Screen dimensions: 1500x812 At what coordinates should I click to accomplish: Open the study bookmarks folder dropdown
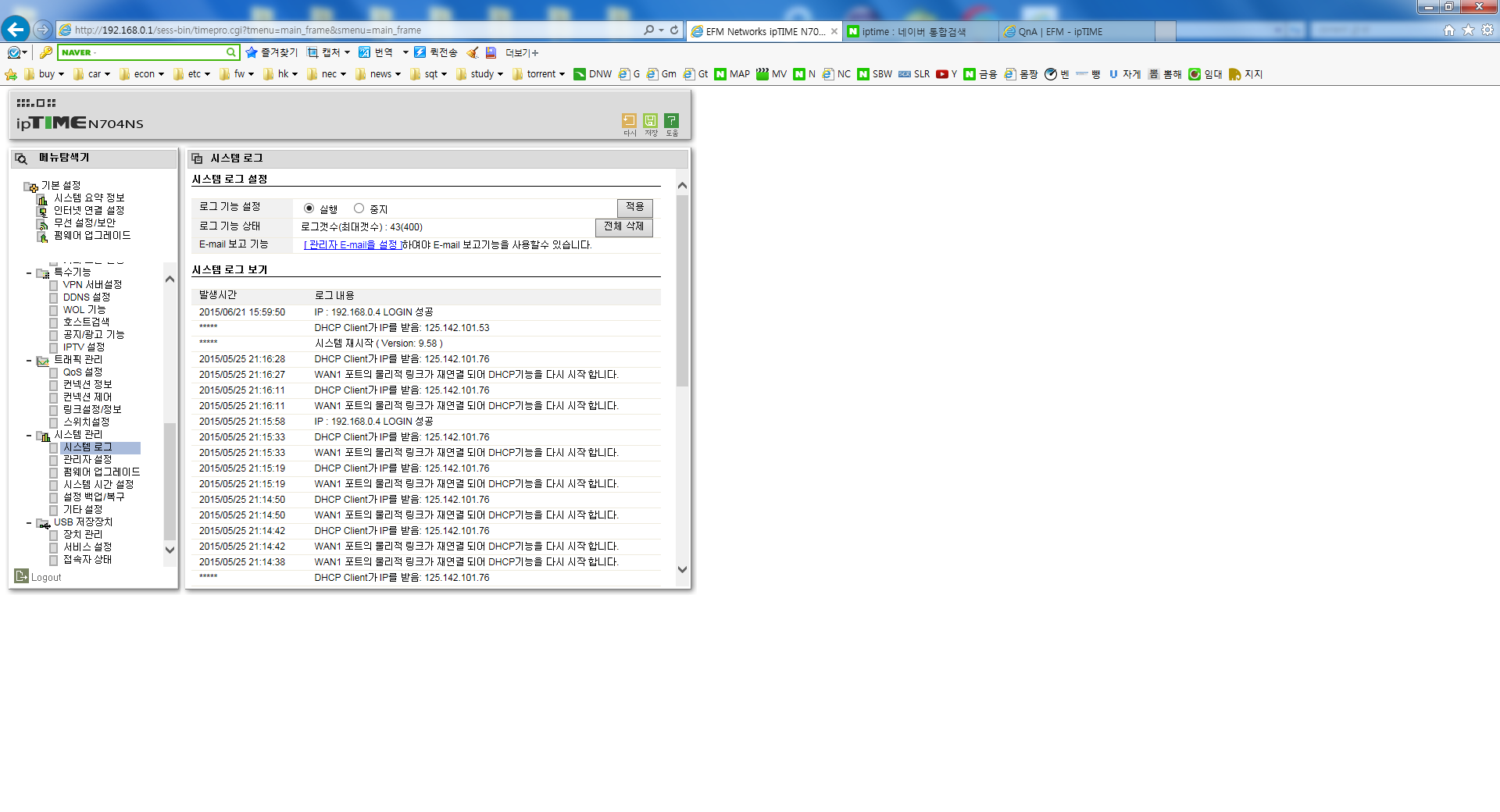(480, 74)
